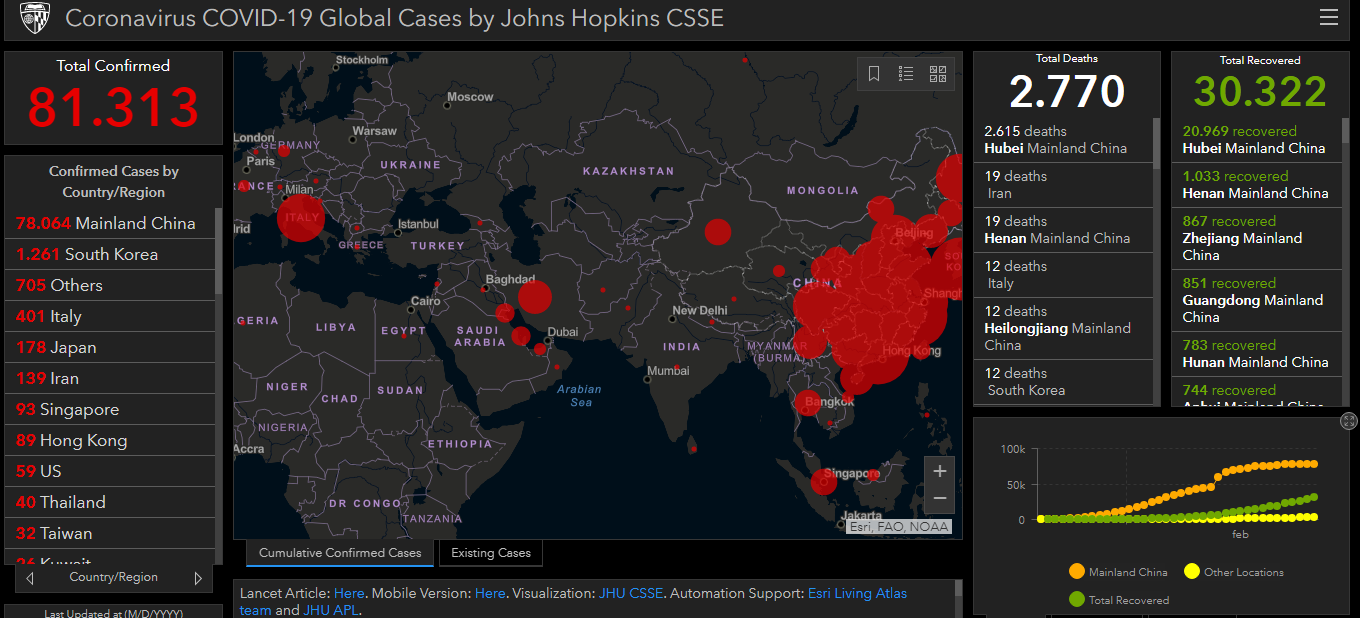Open the Esri Living Atlas link
The height and width of the screenshot is (618, 1360).
(857, 593)
